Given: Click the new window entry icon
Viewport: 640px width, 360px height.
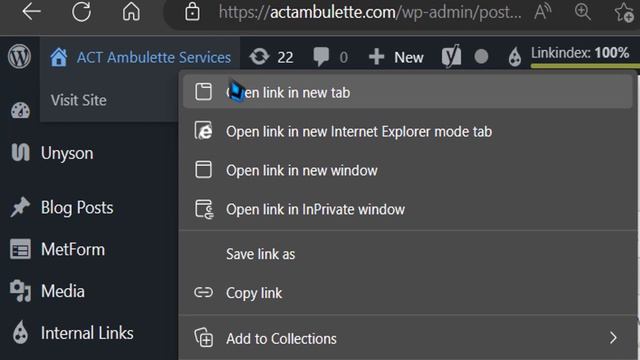Looking at the screenshot, I should pos(203,169).
